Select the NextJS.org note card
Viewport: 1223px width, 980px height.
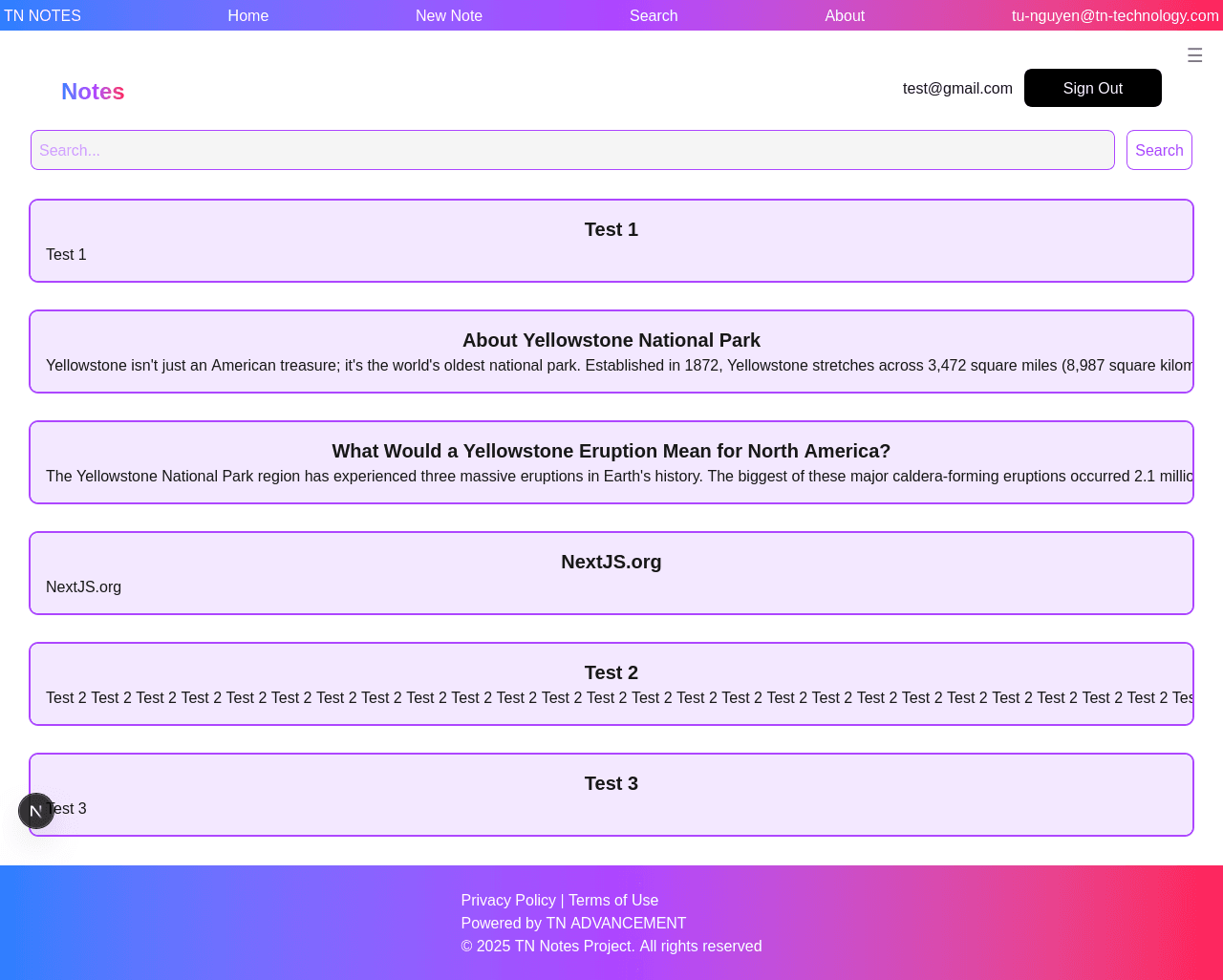pyautogui.click(x=611, y=573)
